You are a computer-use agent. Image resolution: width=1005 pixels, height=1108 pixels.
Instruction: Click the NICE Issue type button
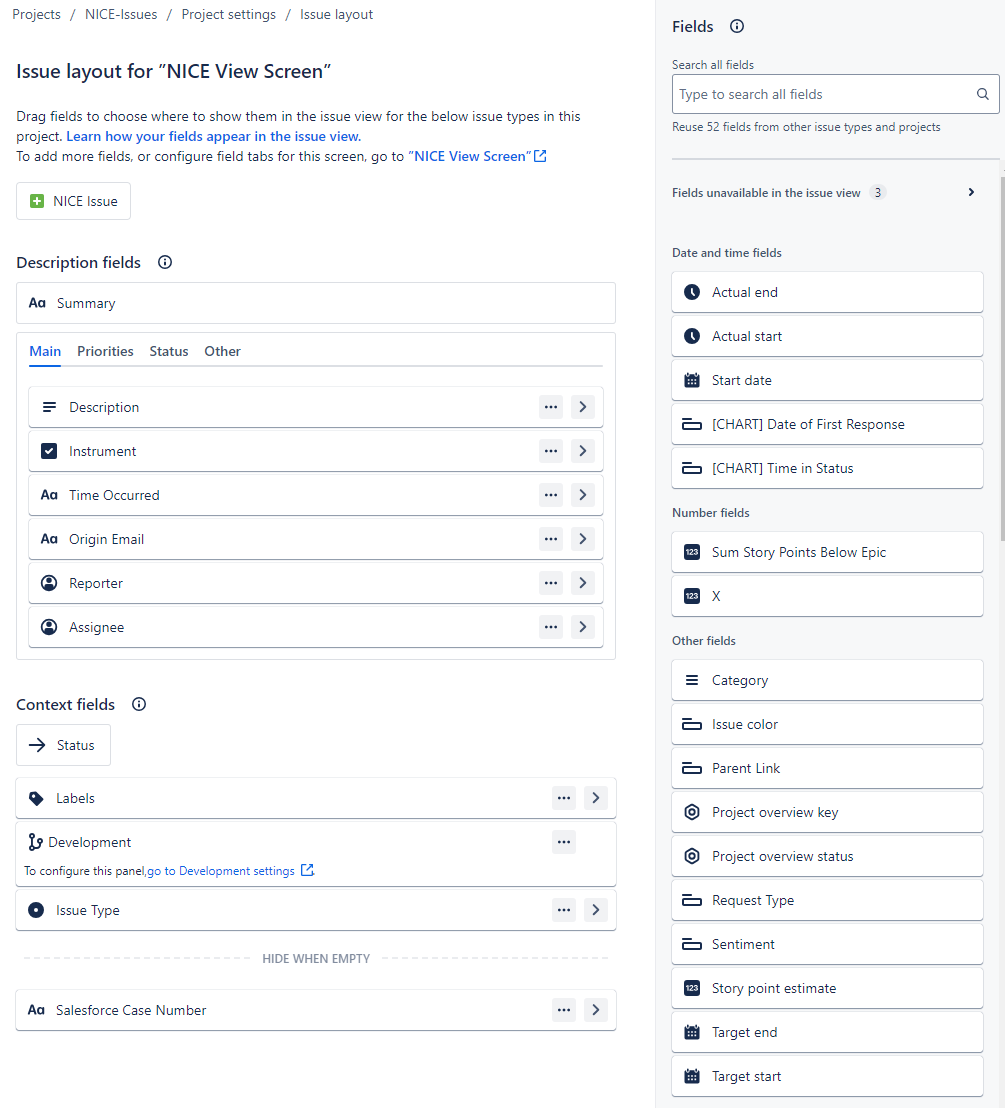74,201
